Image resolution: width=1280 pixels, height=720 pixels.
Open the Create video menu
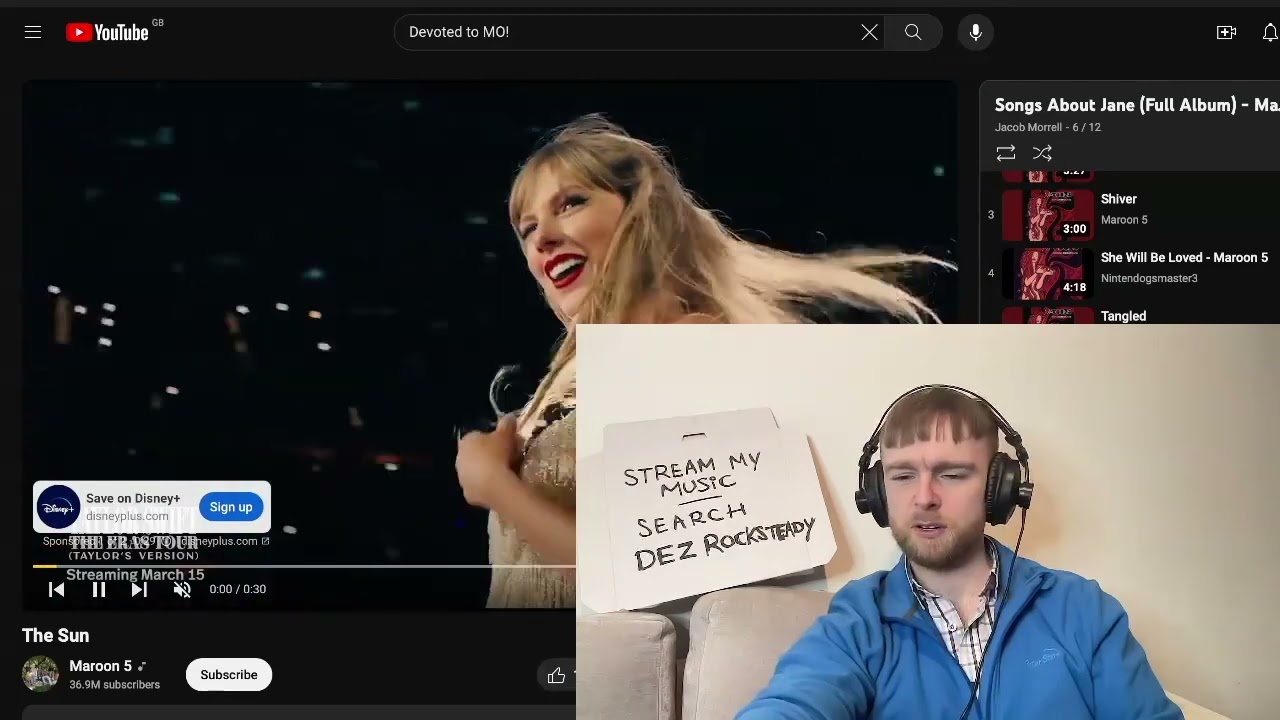tap(1226, 32)
